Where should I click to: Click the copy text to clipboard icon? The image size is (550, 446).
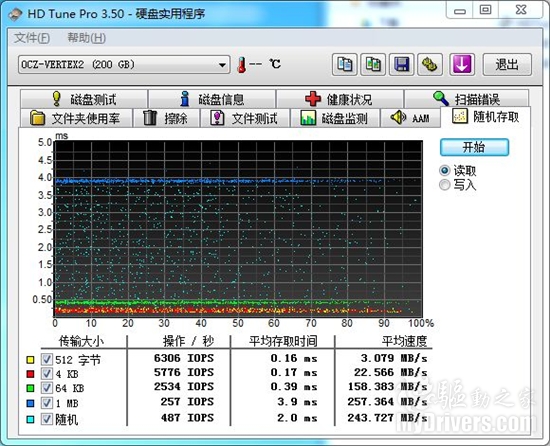pos(345,65)
